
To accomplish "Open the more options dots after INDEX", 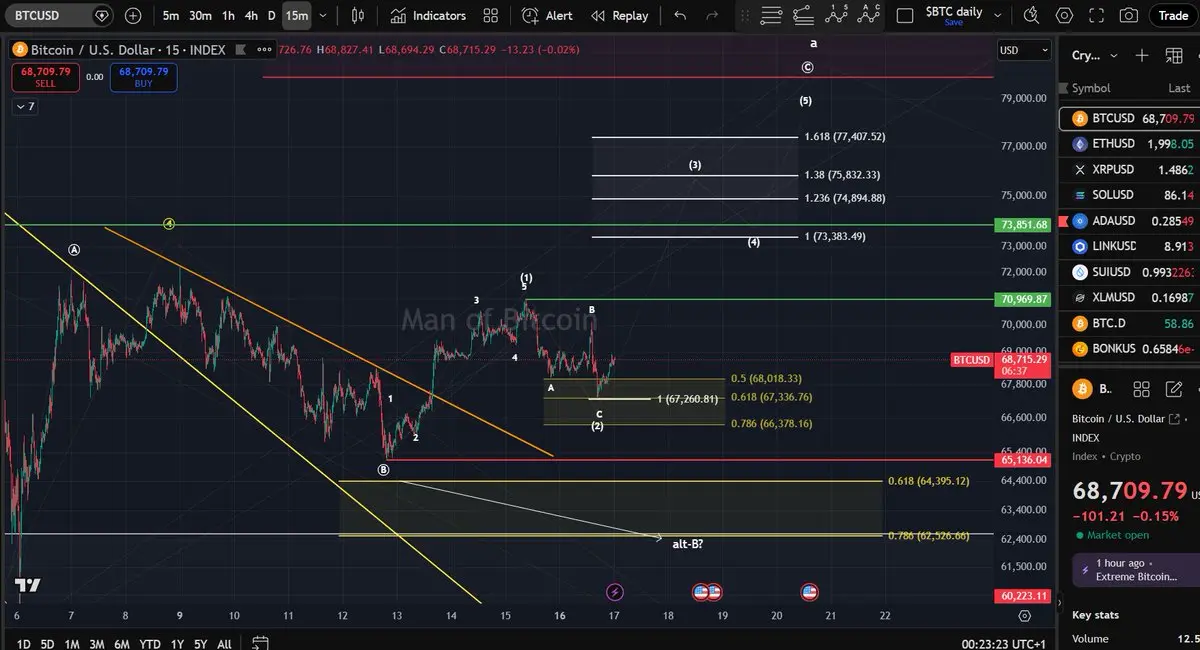I will click(x=263, y=50).
